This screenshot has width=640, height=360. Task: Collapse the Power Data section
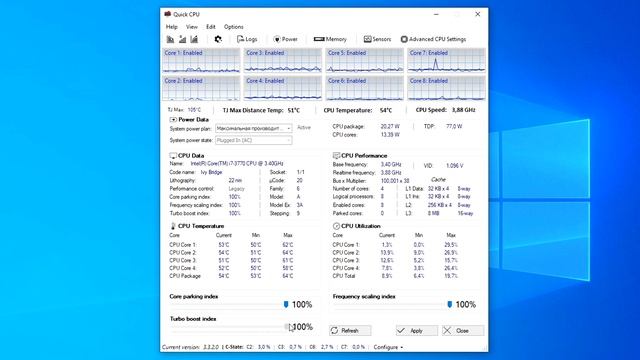point(173,120)
